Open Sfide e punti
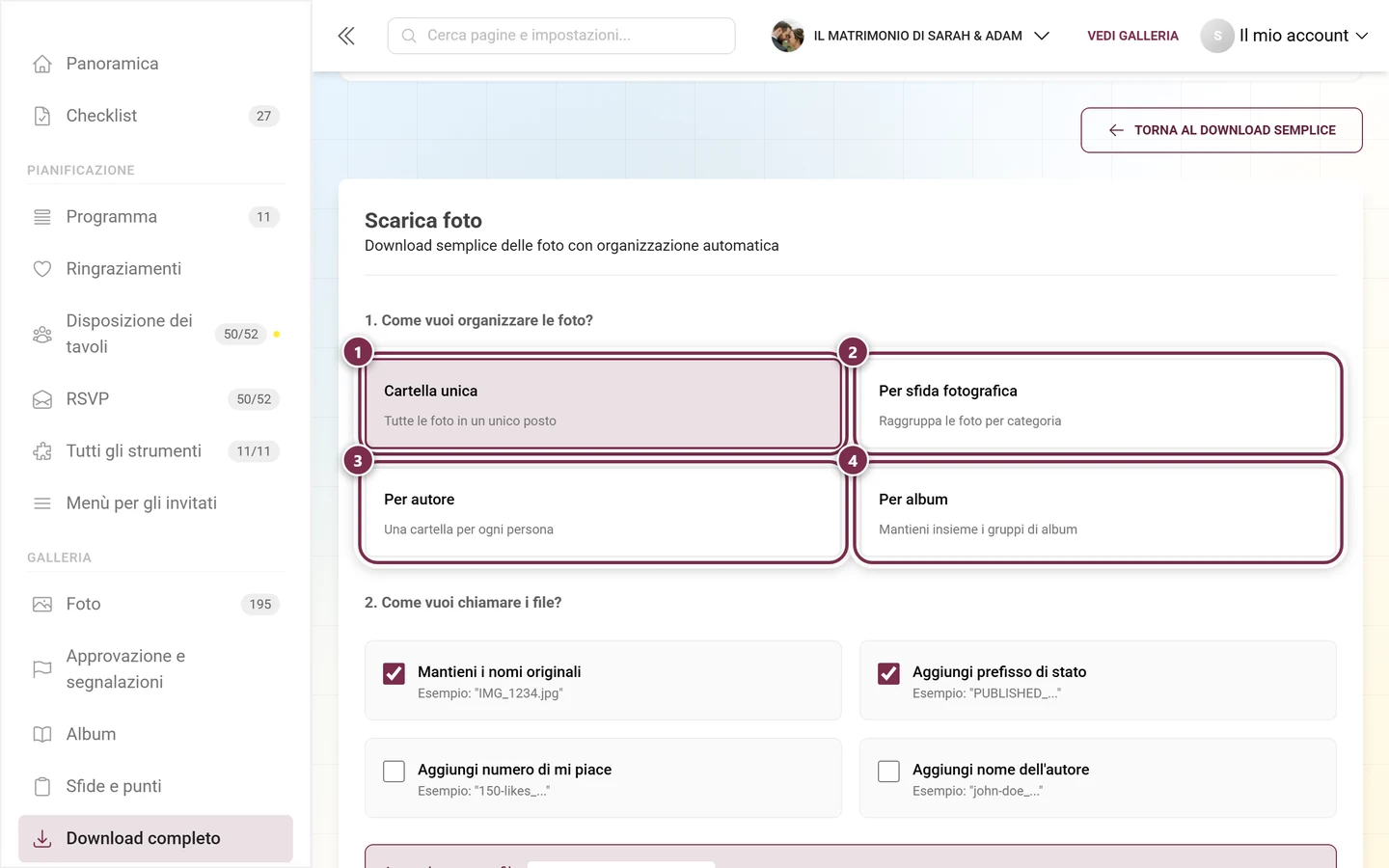 pyautogui.click(x=155, y=787)
